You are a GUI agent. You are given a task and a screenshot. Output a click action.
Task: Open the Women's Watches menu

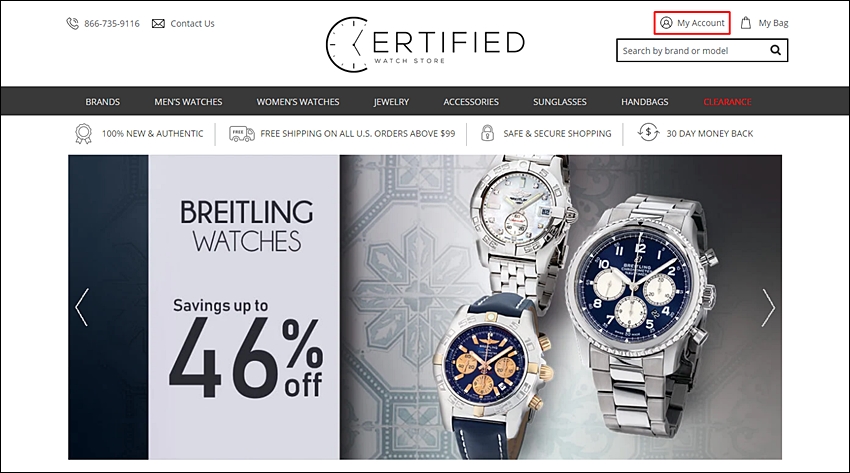(298, 102)
